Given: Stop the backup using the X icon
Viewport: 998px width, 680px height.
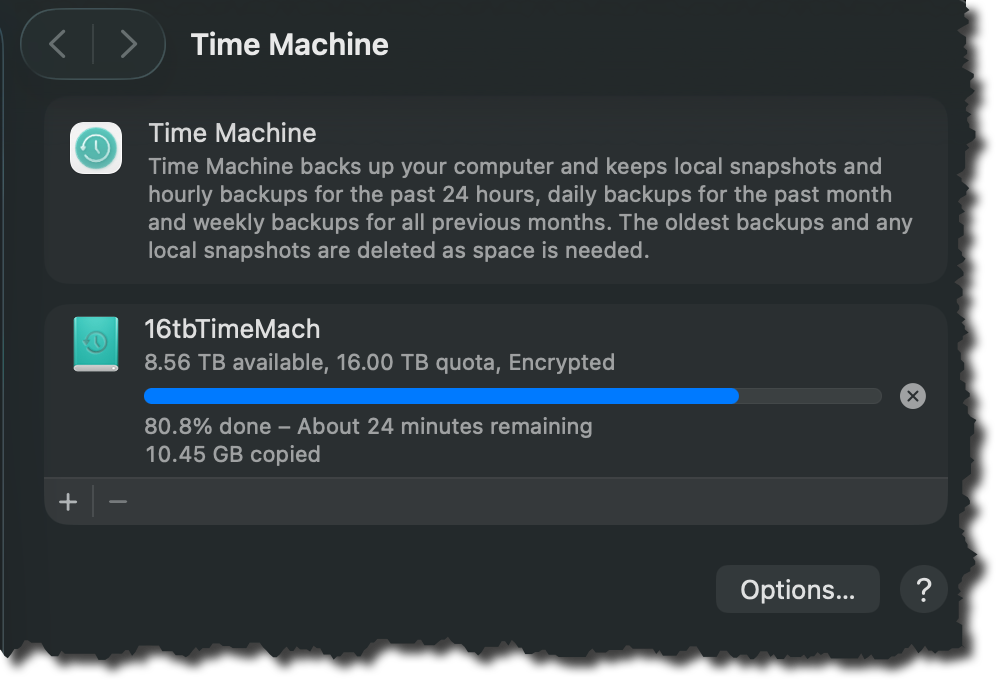Looking at the screenshot, I should click(x=912, y=396).
